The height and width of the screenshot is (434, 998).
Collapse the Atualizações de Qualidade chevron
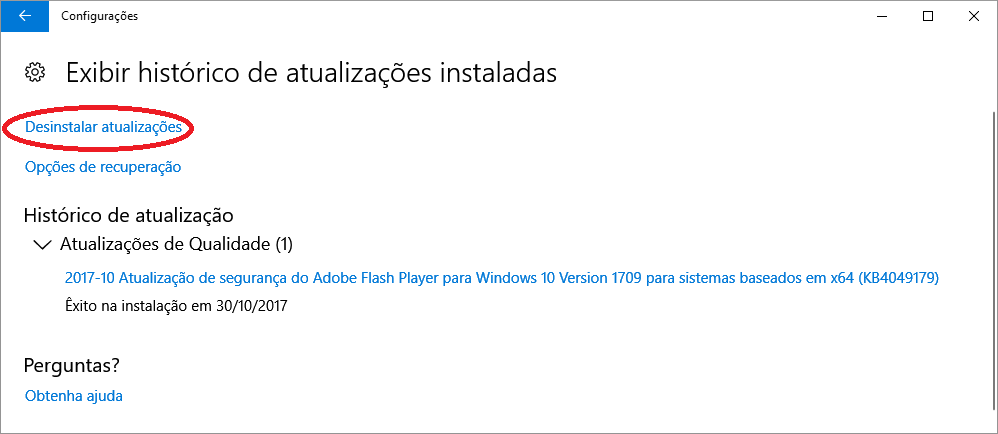[43, 244]
